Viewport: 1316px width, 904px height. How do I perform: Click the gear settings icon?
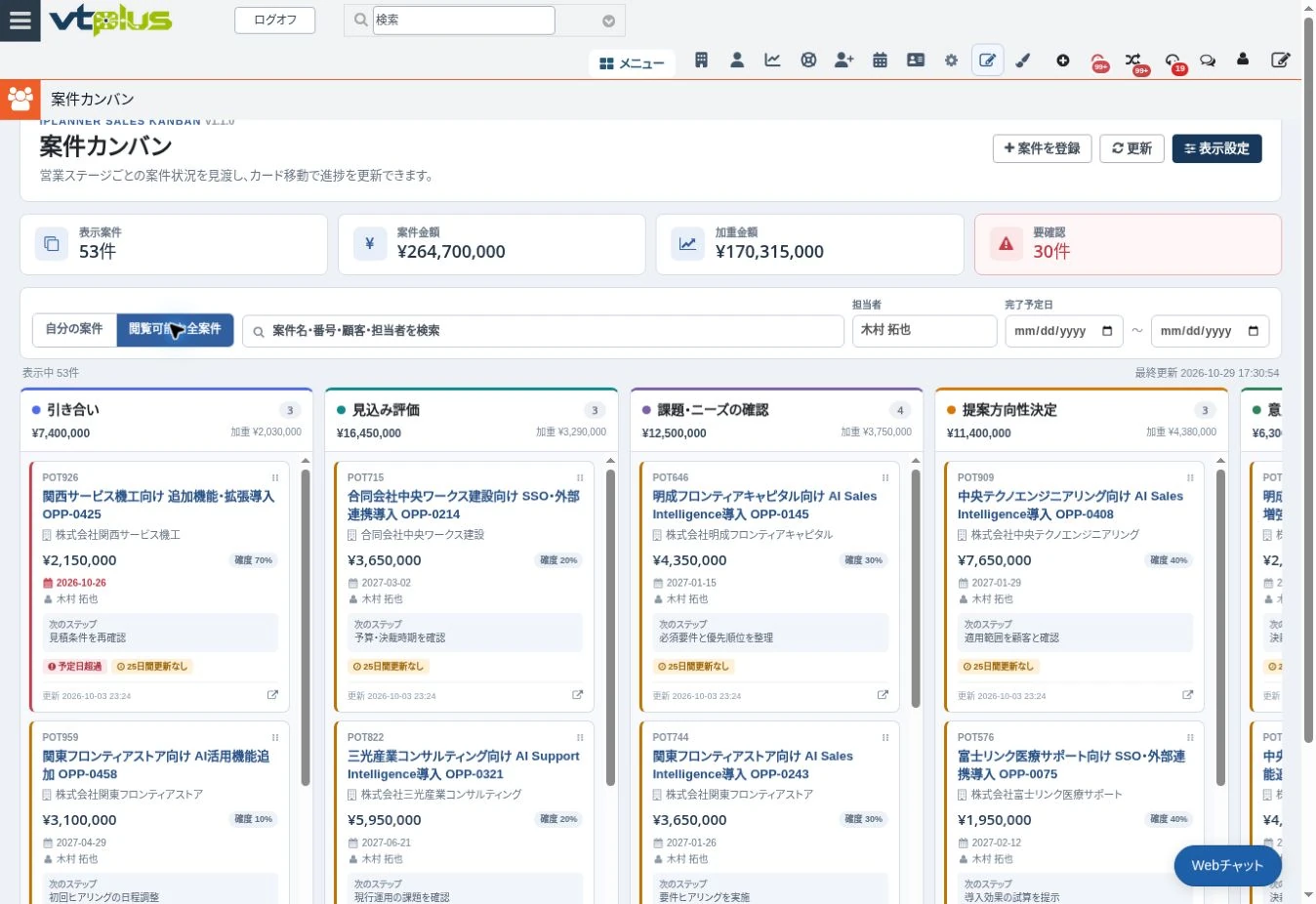pyautogui.click(x=951, y=61)
